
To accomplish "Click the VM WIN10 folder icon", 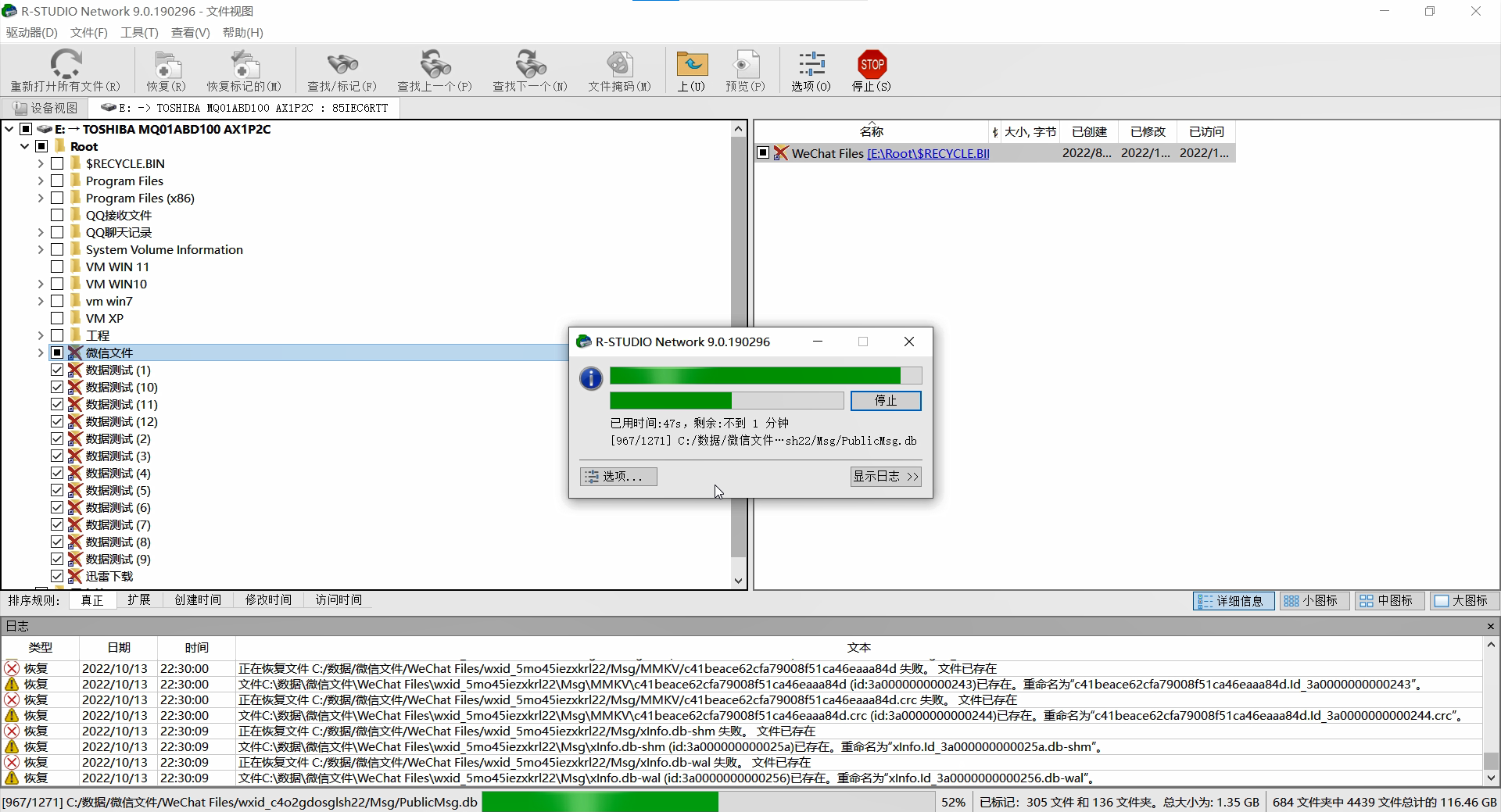I will (75, 284).
